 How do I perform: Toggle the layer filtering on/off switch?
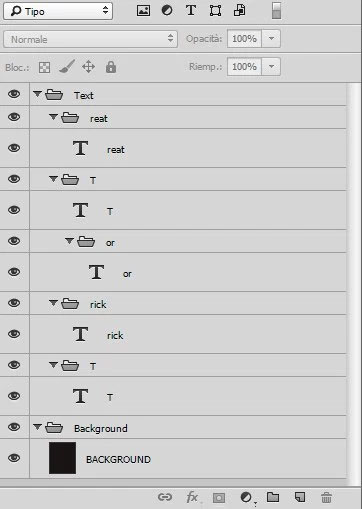276,11
